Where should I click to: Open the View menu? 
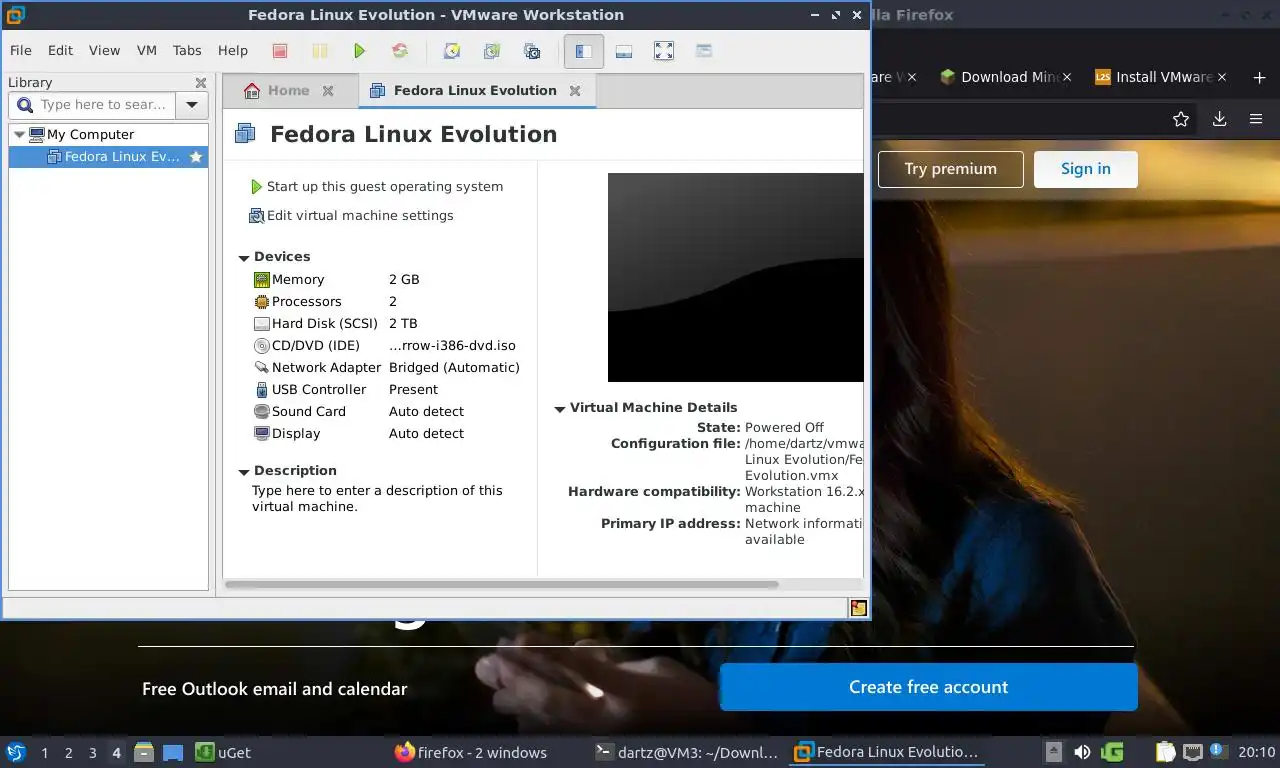coord(104,50)
